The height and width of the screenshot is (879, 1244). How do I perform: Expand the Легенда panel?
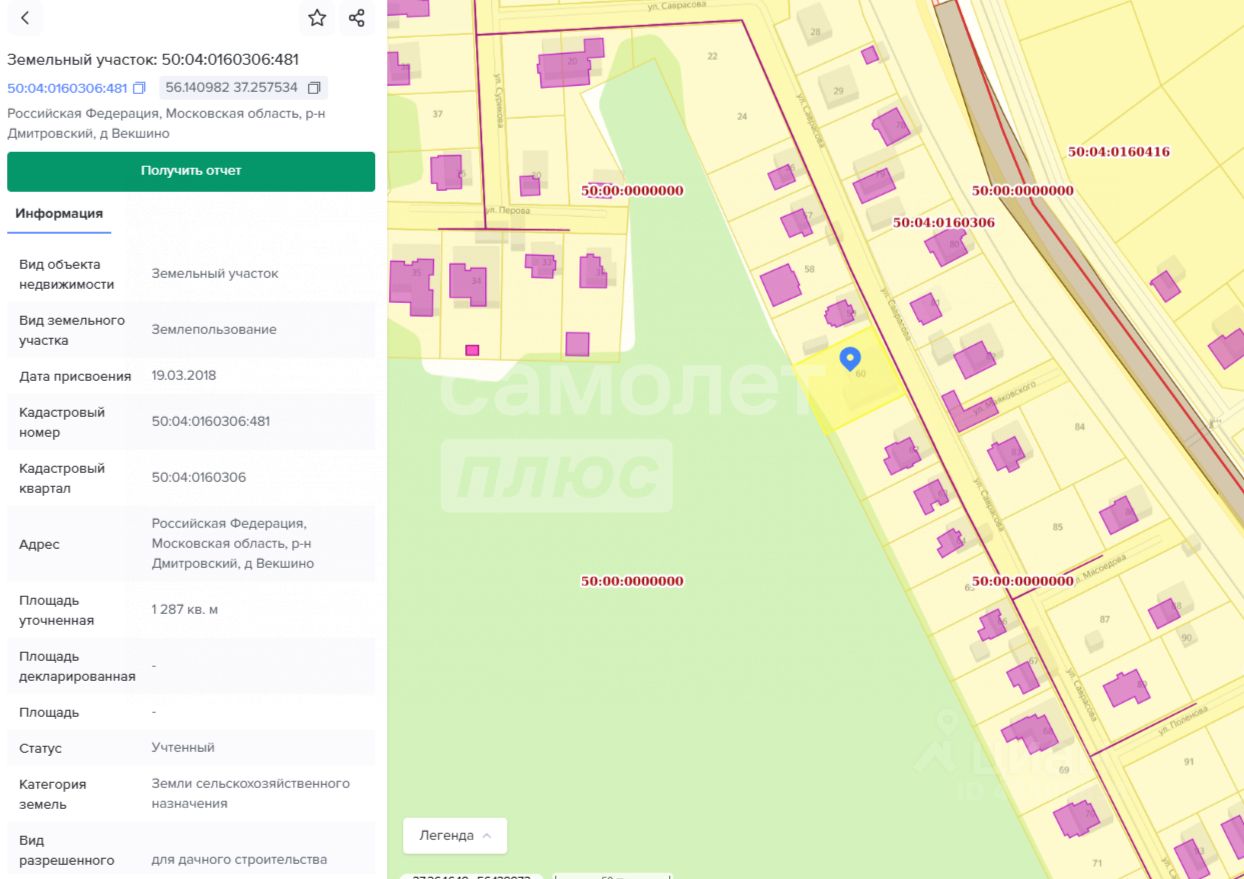(455, 835)
